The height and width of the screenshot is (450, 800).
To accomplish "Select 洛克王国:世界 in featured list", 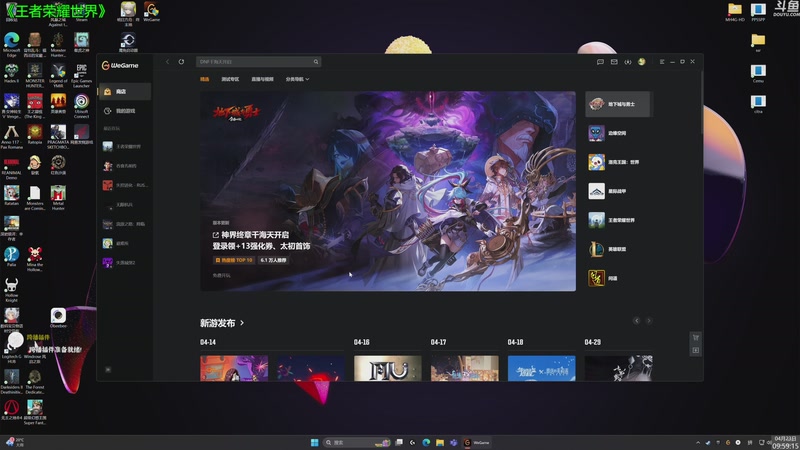I will 618,162.
